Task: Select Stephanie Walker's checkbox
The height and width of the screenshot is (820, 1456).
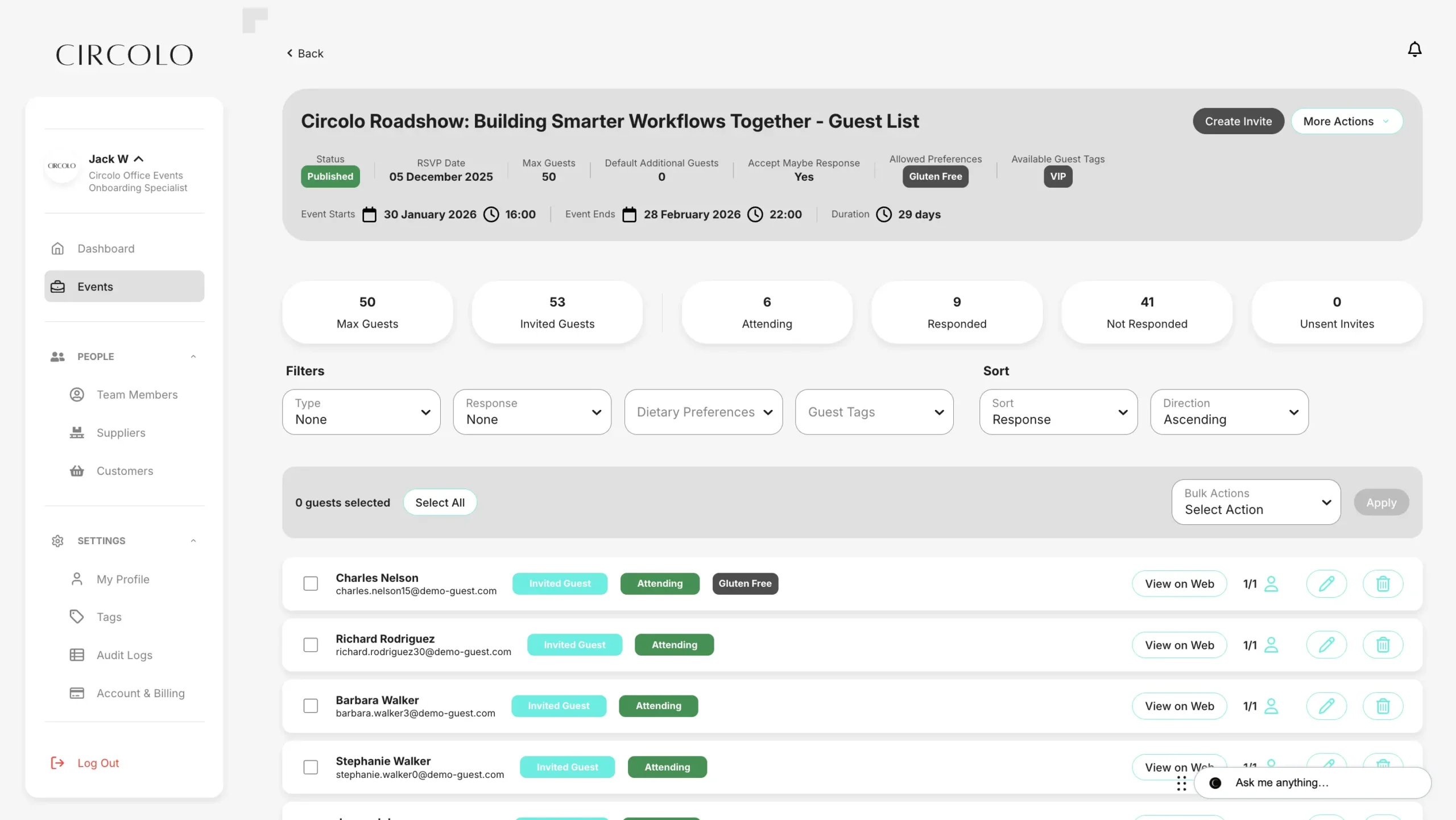Action: tap(311, 767)
